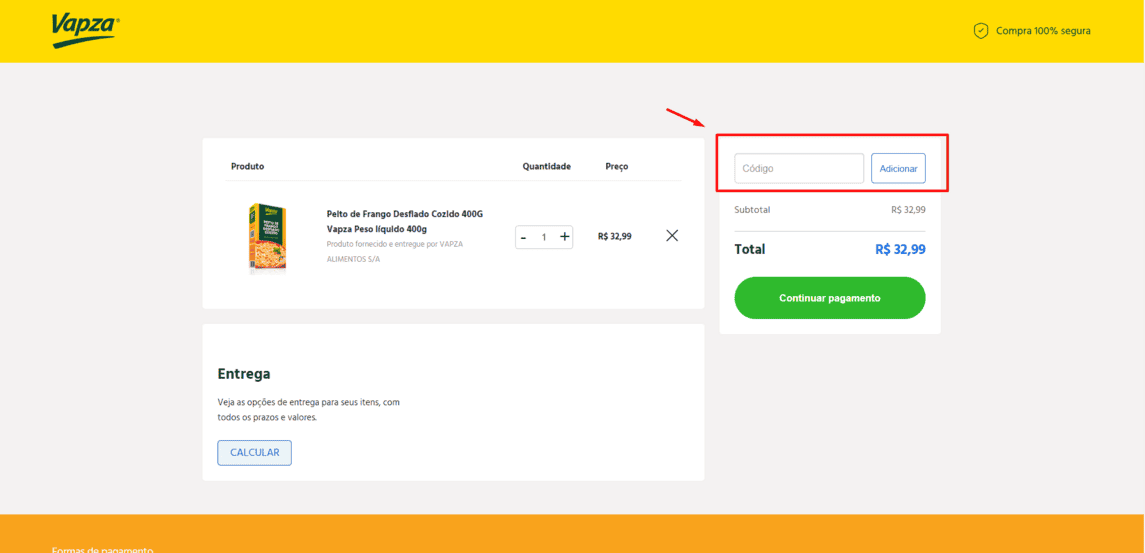1145x553 pixels.
Task: Click the quantity value 1
Action: [x=544, y=237]
